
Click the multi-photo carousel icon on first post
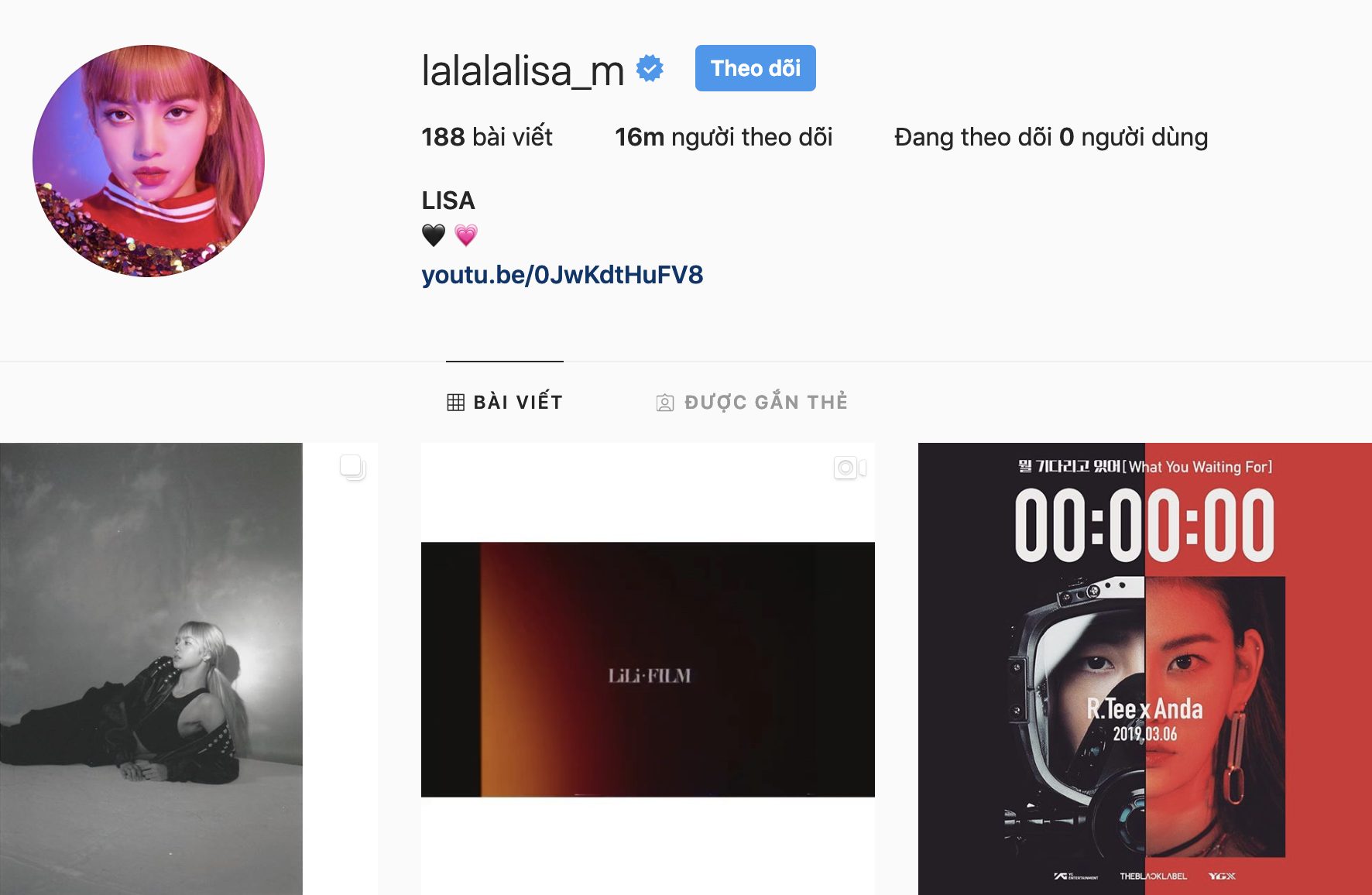click(x=353, y=468)
